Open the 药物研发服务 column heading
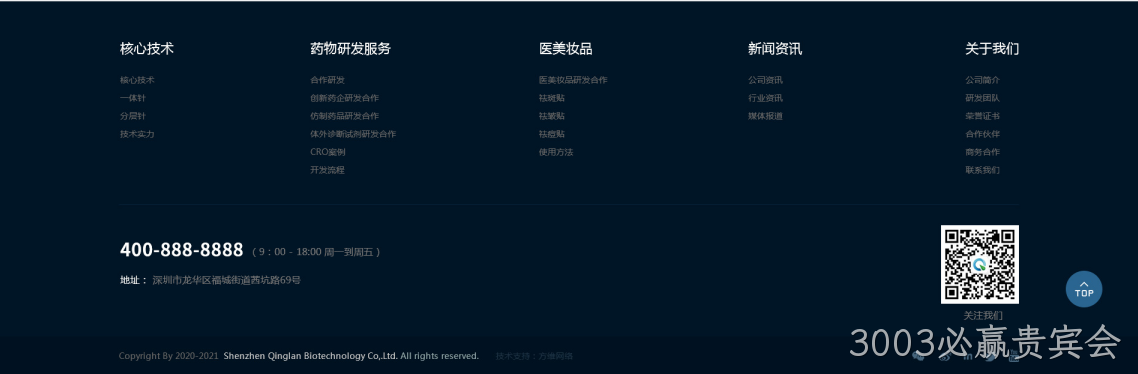Image resolution: width=1138 pixels, height=374 pixels. click(x=351, y=49)
